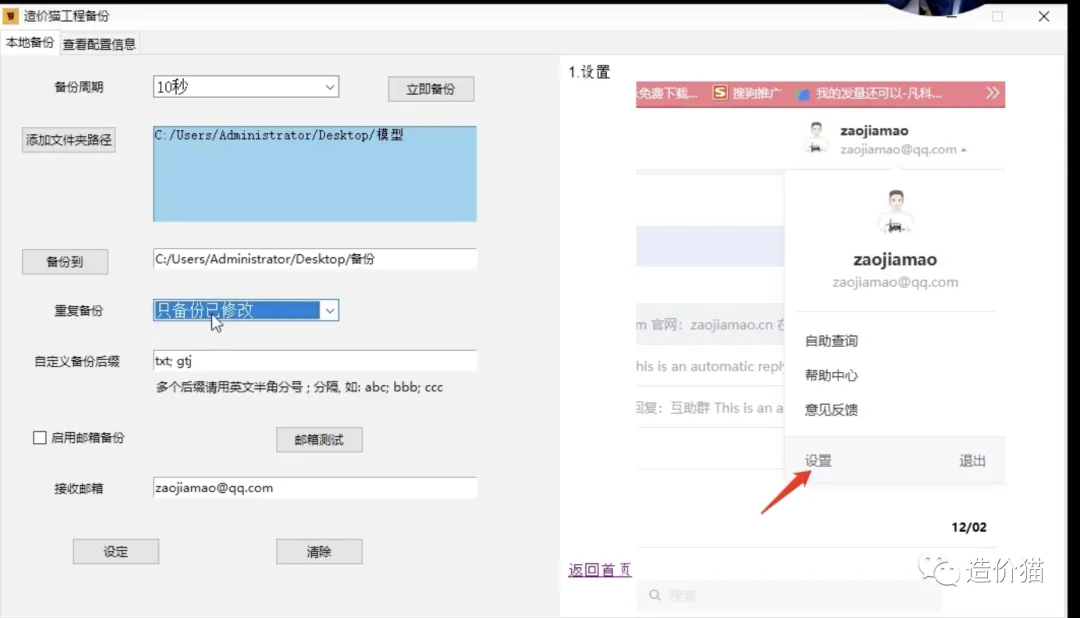
Task: Click the backup destination path field
Action: tap(314, 259)
